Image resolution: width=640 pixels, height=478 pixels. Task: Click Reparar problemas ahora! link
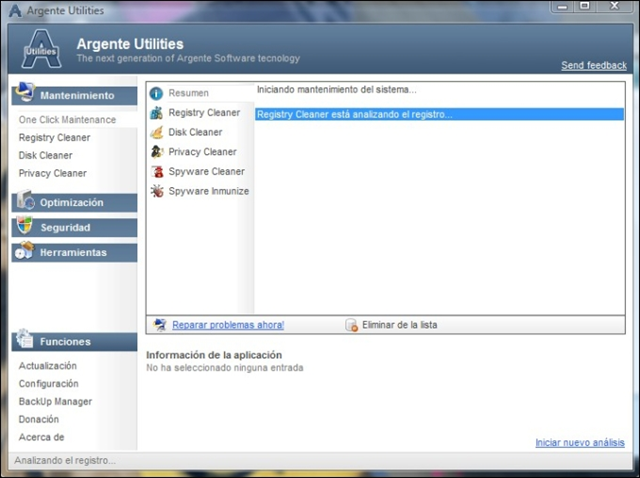point(228,325)
